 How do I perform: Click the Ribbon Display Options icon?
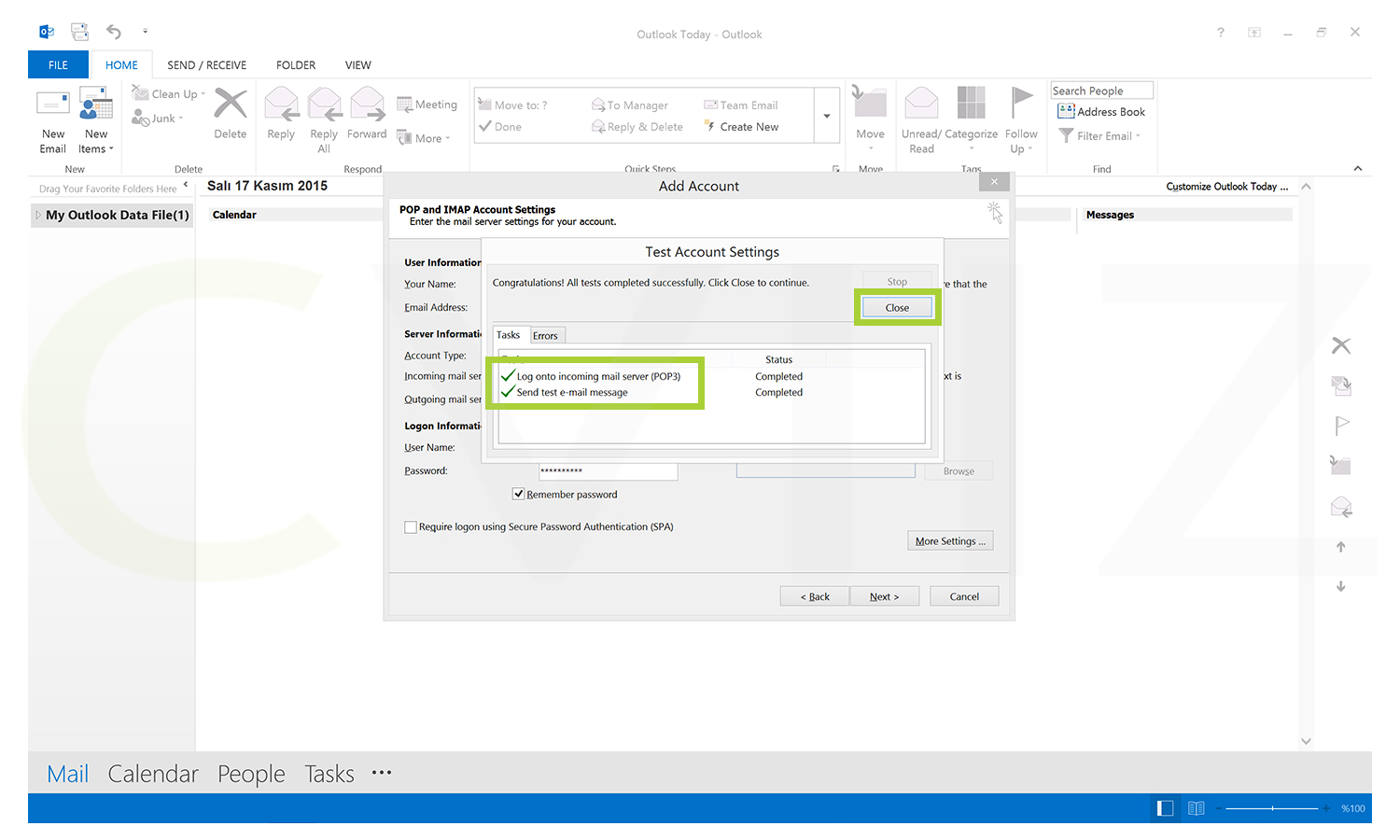pyautogui.click(x=1254, y=33)
